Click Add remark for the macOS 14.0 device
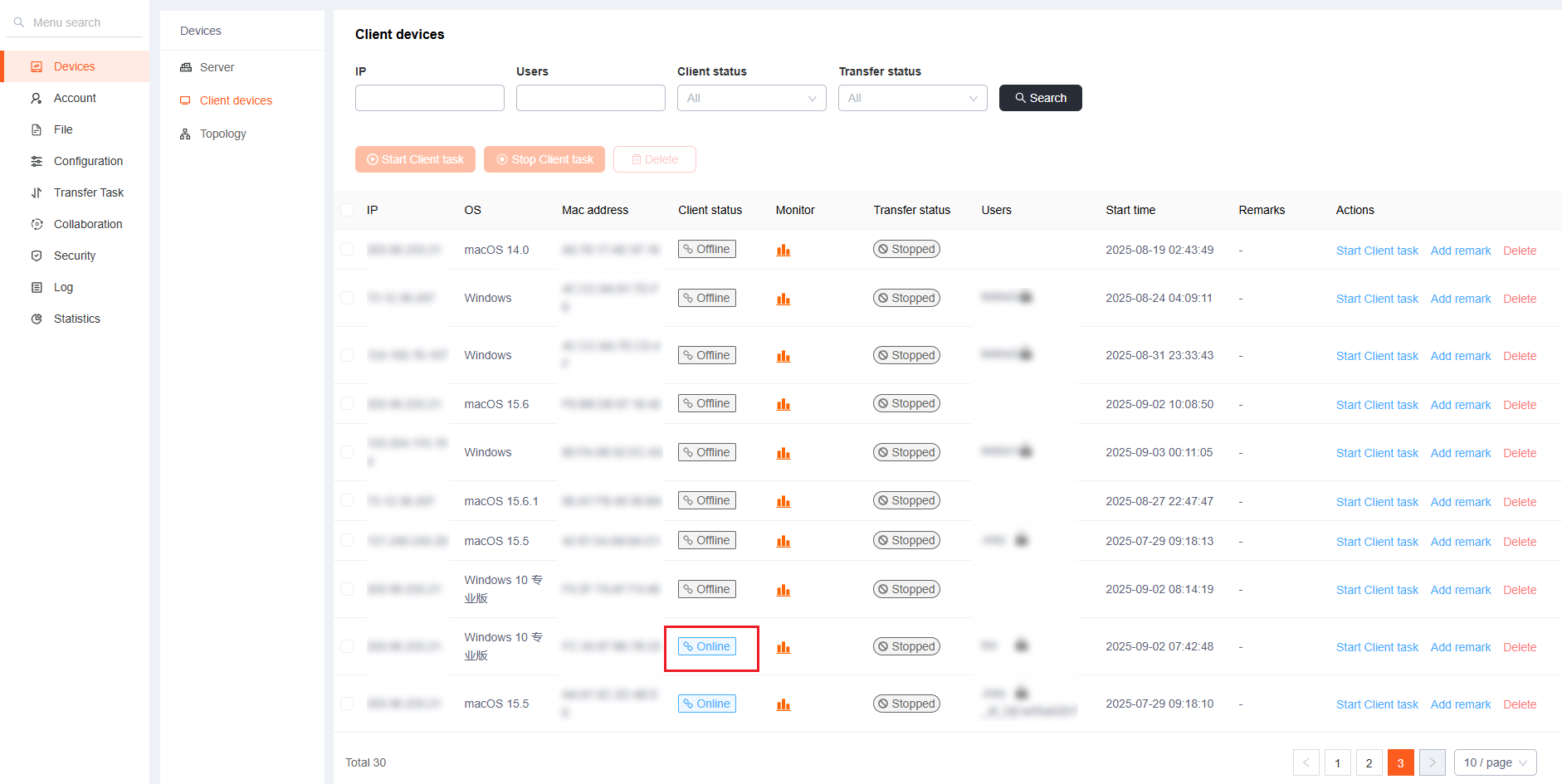The height and width of the screenshot is (784, 1562). tap(1460, 251)
